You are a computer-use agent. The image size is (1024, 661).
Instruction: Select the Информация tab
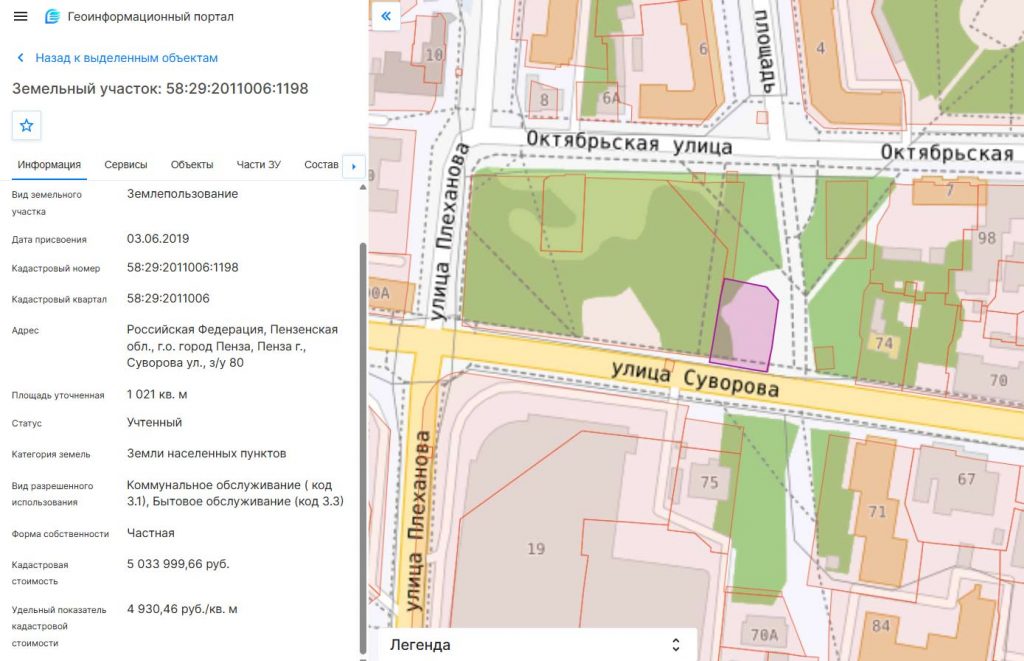click(x=49, y=165)
